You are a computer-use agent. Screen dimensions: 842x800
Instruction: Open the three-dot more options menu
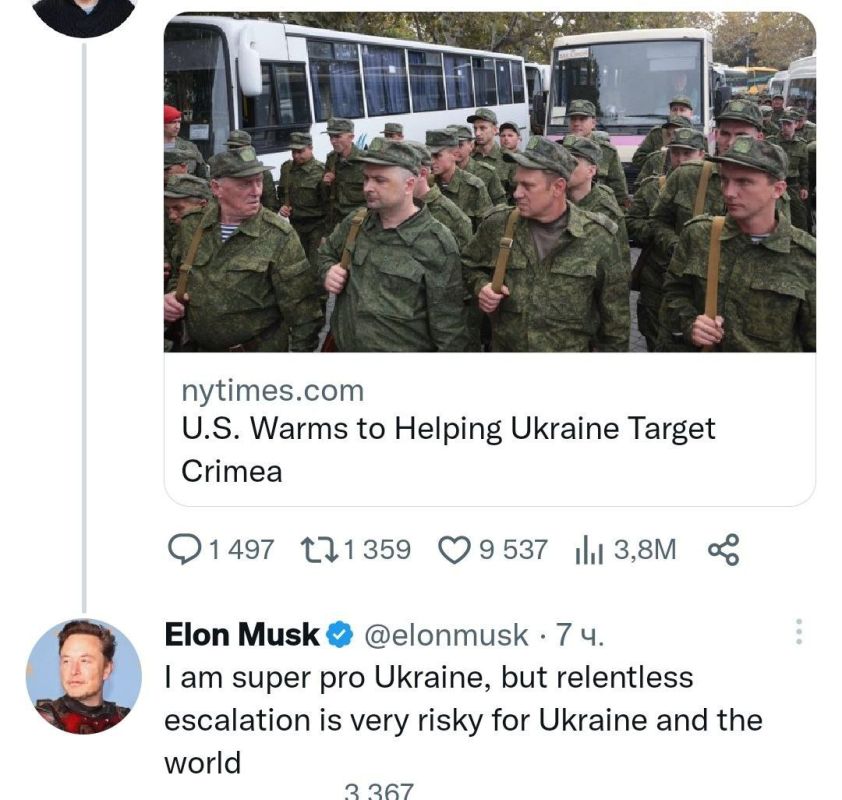[x=800, y=631]
